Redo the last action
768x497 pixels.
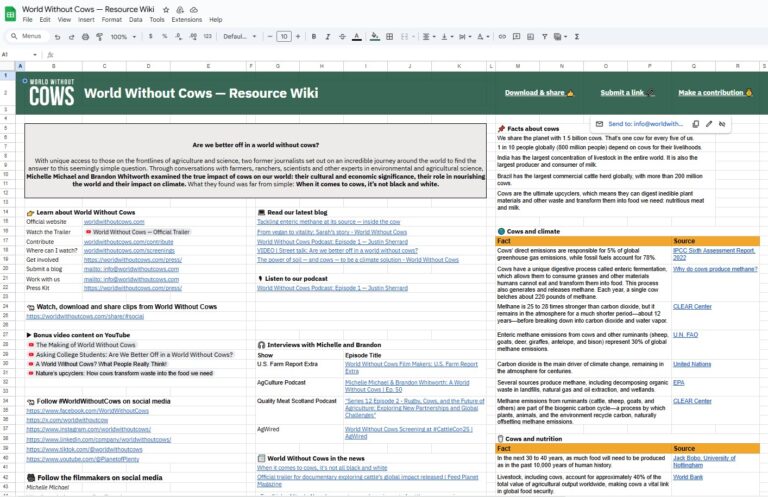pyautogui.click(x=72, y=37)
